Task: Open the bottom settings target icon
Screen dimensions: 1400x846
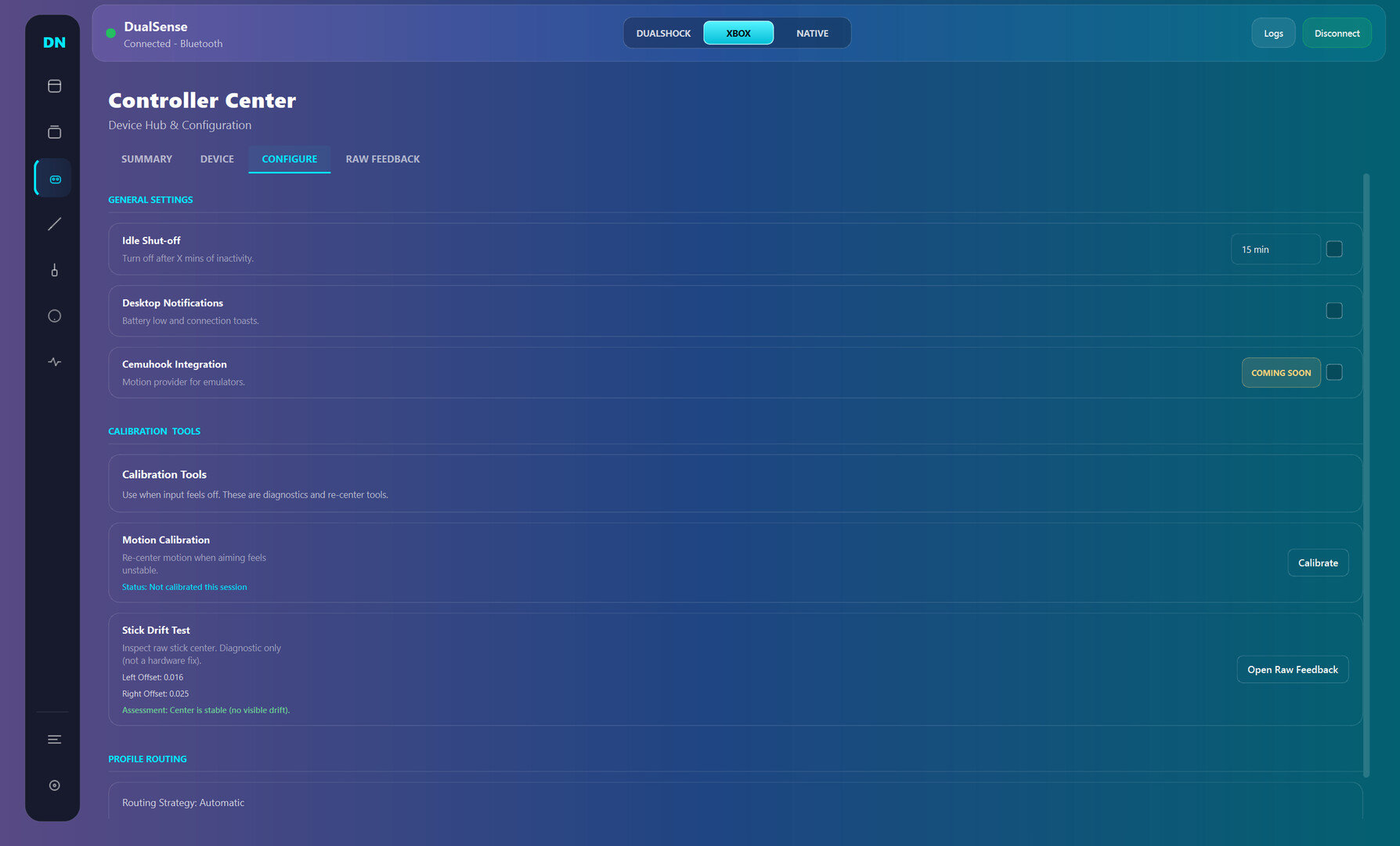Action: (x=54, y=785)
